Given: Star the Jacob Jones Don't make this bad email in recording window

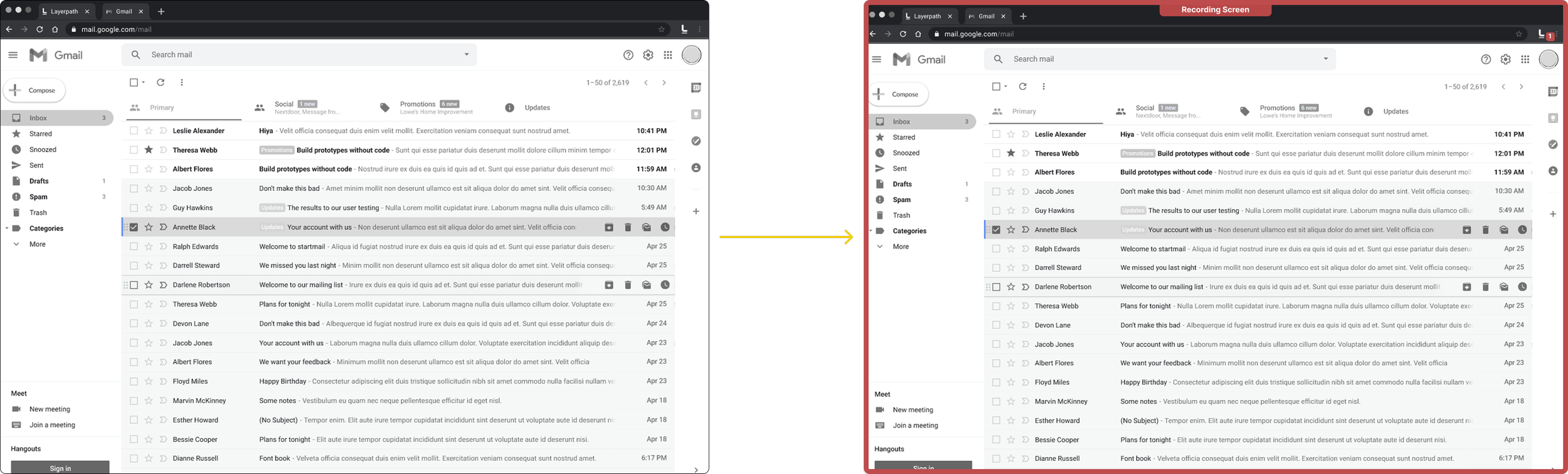Looking at the screenshot, I should 1011,191.
